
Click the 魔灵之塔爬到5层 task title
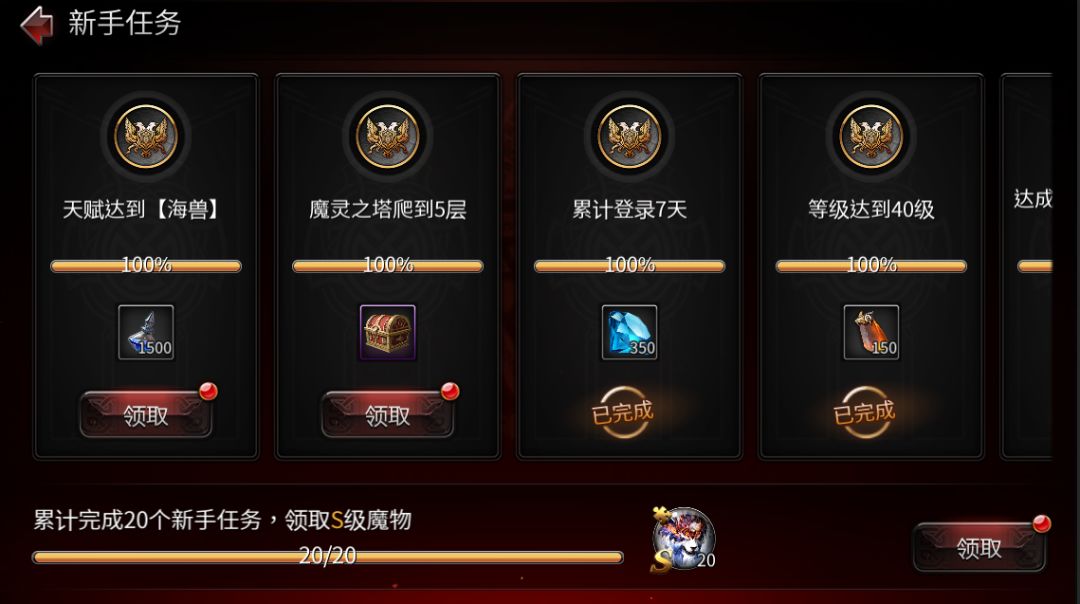[x=388, y=209]
